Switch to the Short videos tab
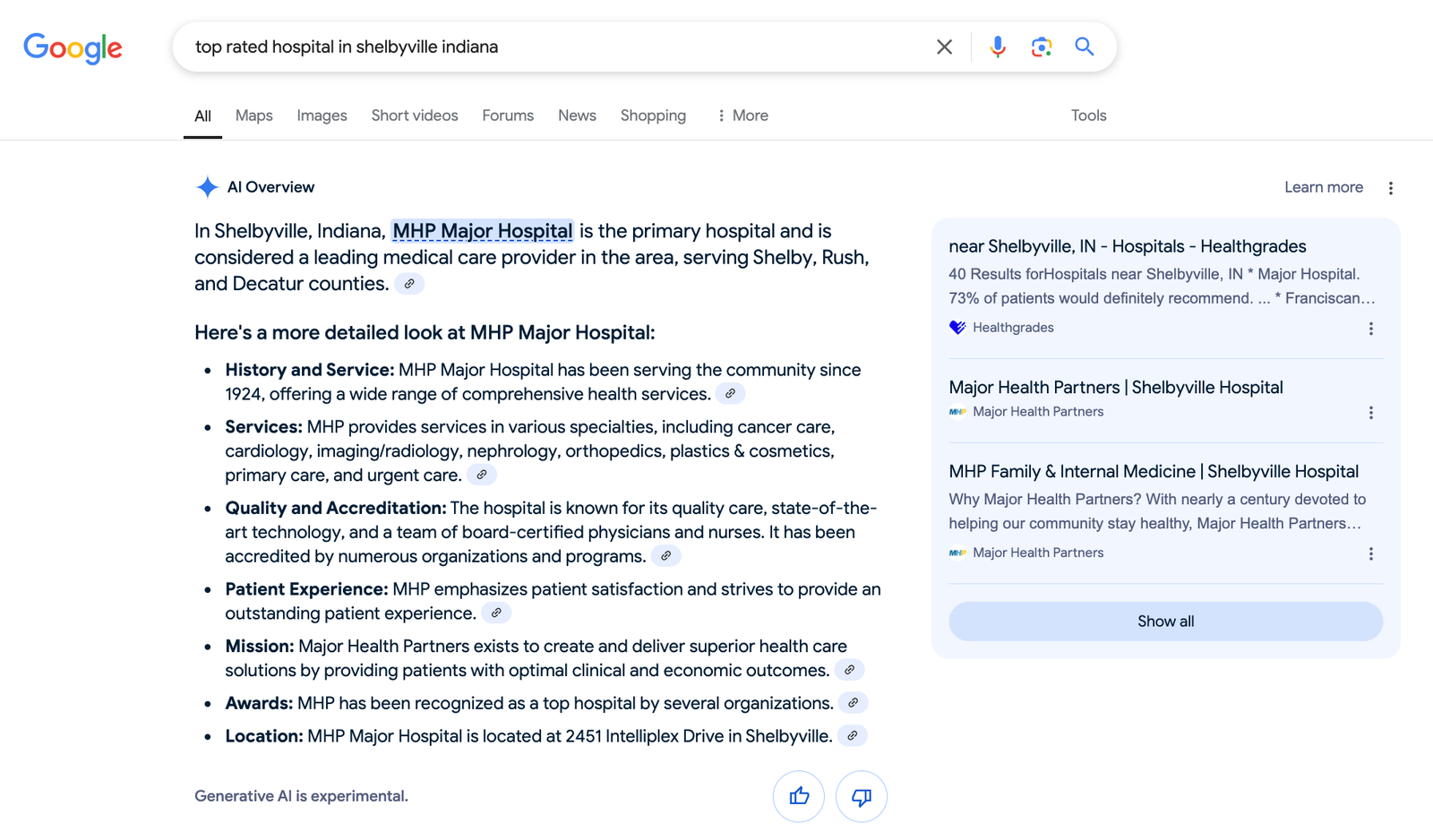Image resolution: width=1433 pixels, height=840 pixels. pos(415,116)
